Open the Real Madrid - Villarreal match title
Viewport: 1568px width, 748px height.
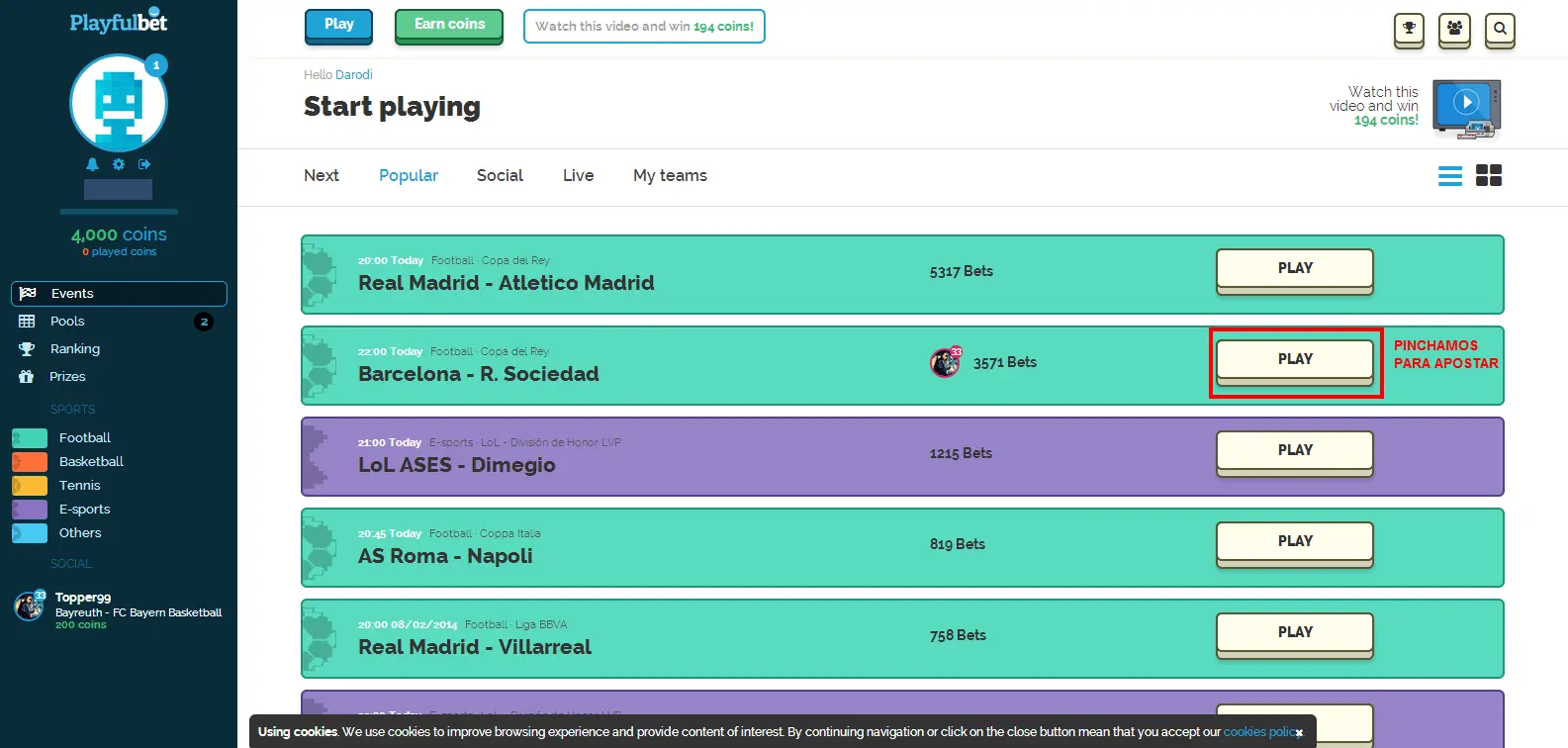click(x=475, y=648)
